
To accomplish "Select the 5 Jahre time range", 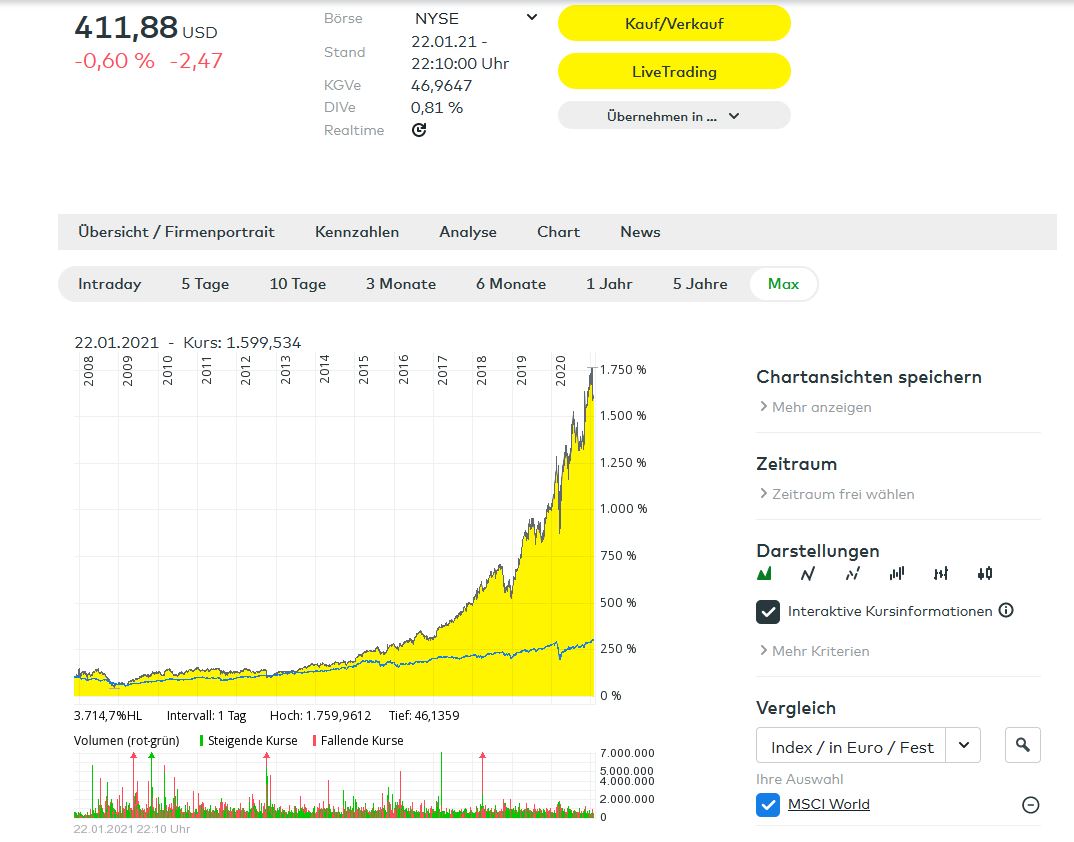I will coord(700,284).
